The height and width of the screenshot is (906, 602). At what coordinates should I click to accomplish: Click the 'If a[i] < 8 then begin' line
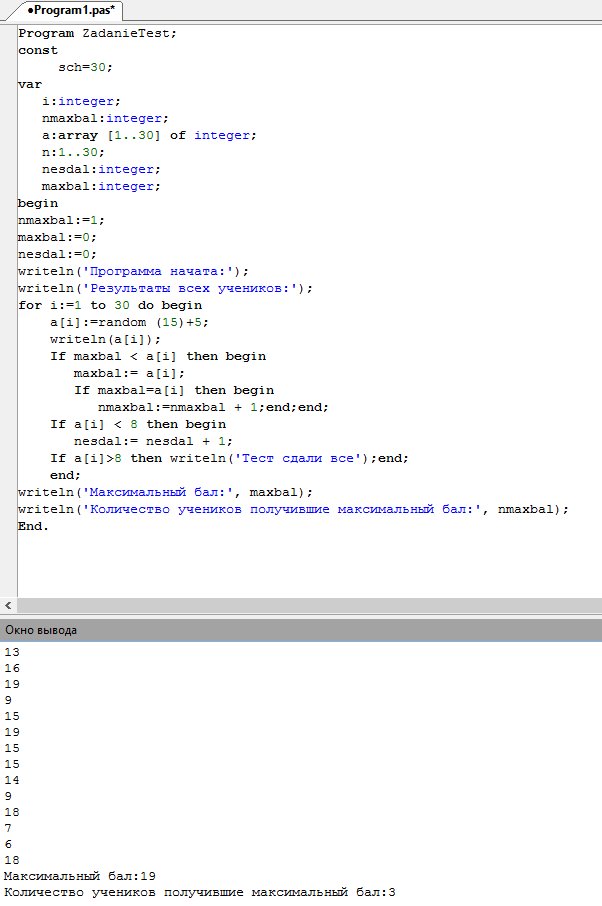138,425
